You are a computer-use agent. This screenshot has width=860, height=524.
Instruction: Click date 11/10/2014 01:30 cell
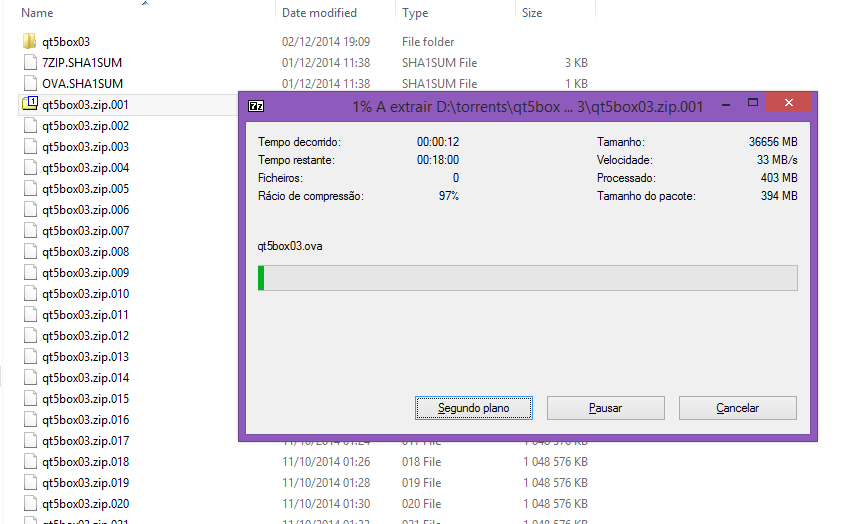pos(326,504)
